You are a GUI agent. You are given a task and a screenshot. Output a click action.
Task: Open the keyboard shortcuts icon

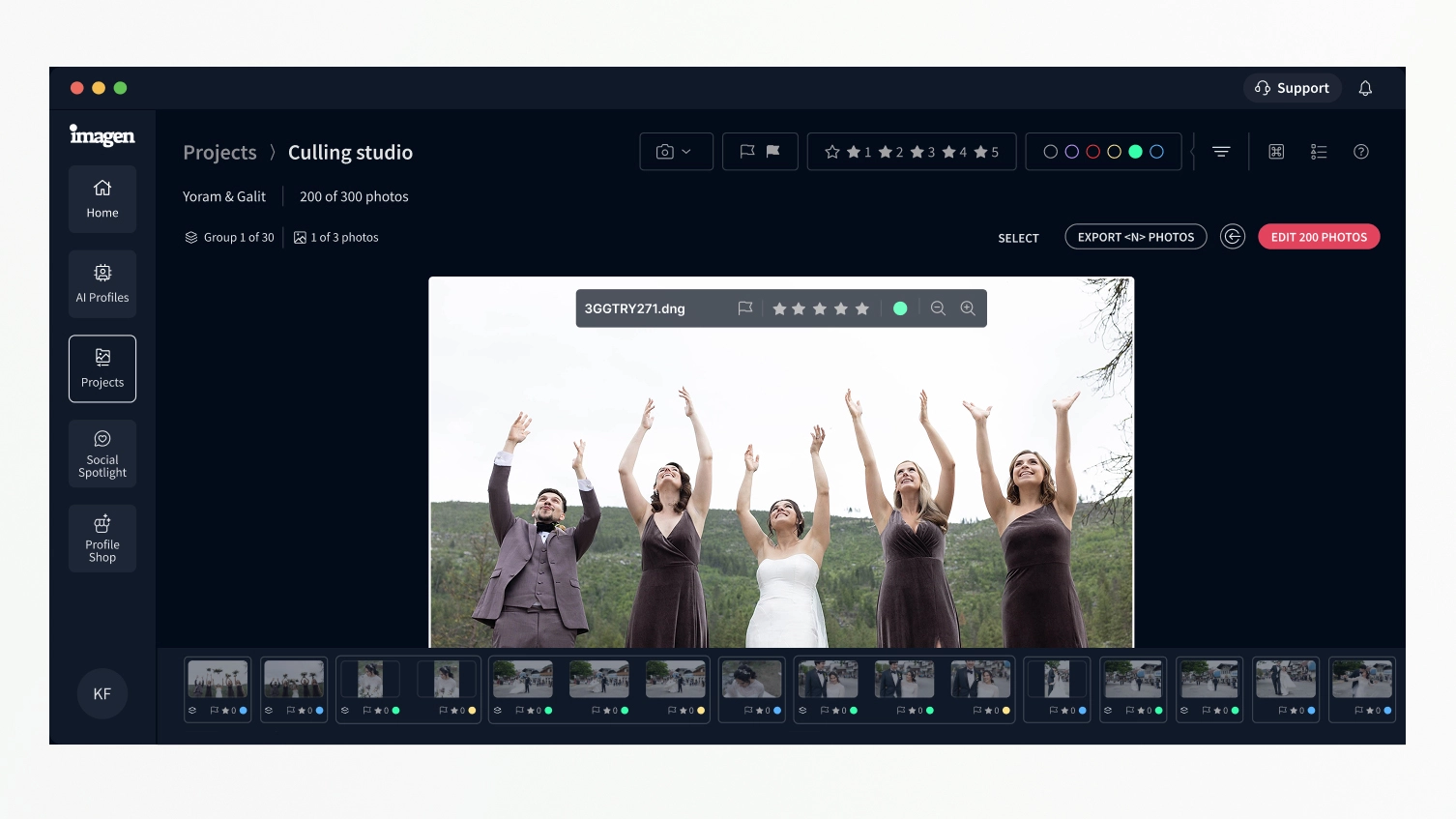tap(1276, 152)
